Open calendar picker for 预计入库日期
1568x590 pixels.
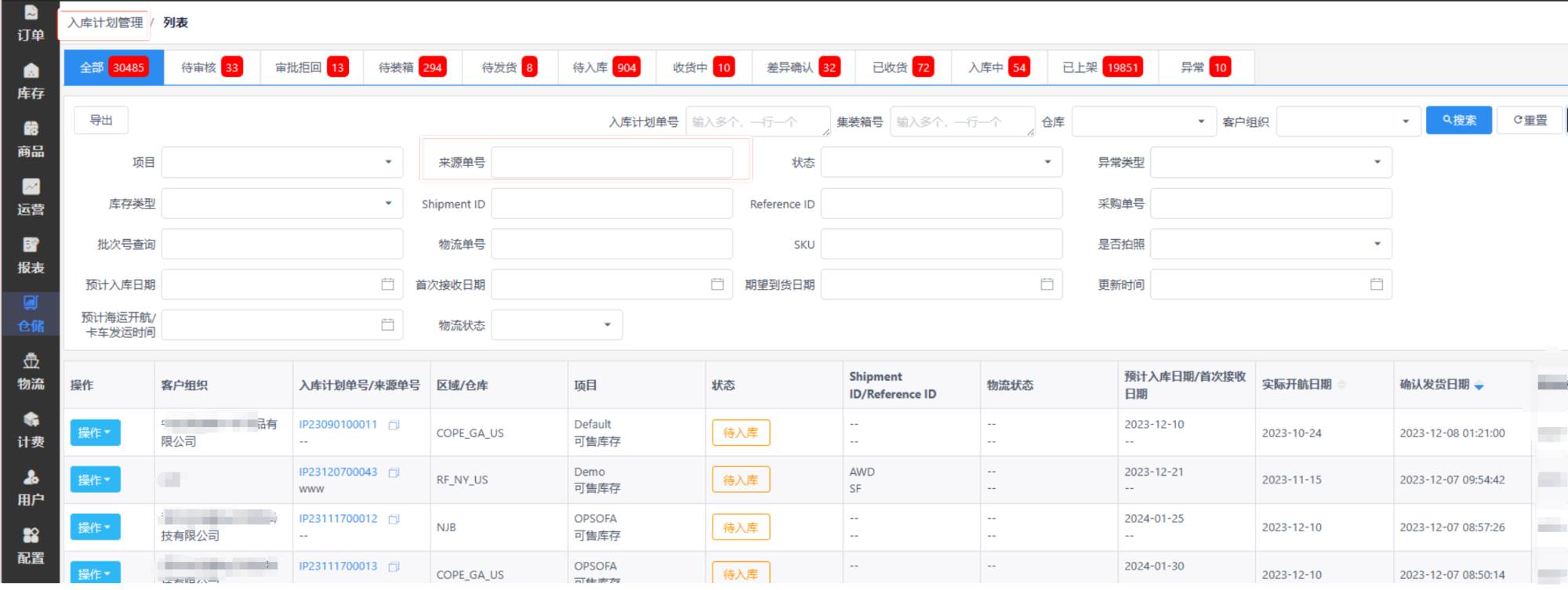(x=387, y=284)
